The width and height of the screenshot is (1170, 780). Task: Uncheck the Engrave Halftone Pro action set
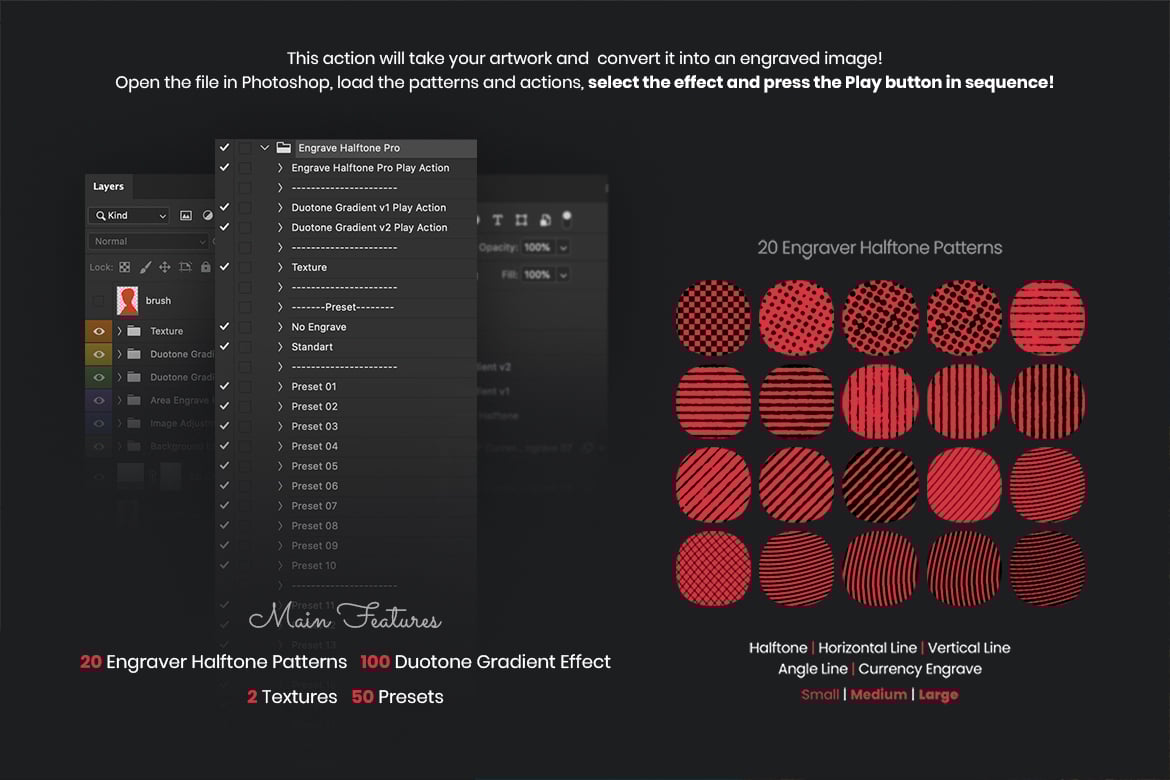(x=225, y=148)
